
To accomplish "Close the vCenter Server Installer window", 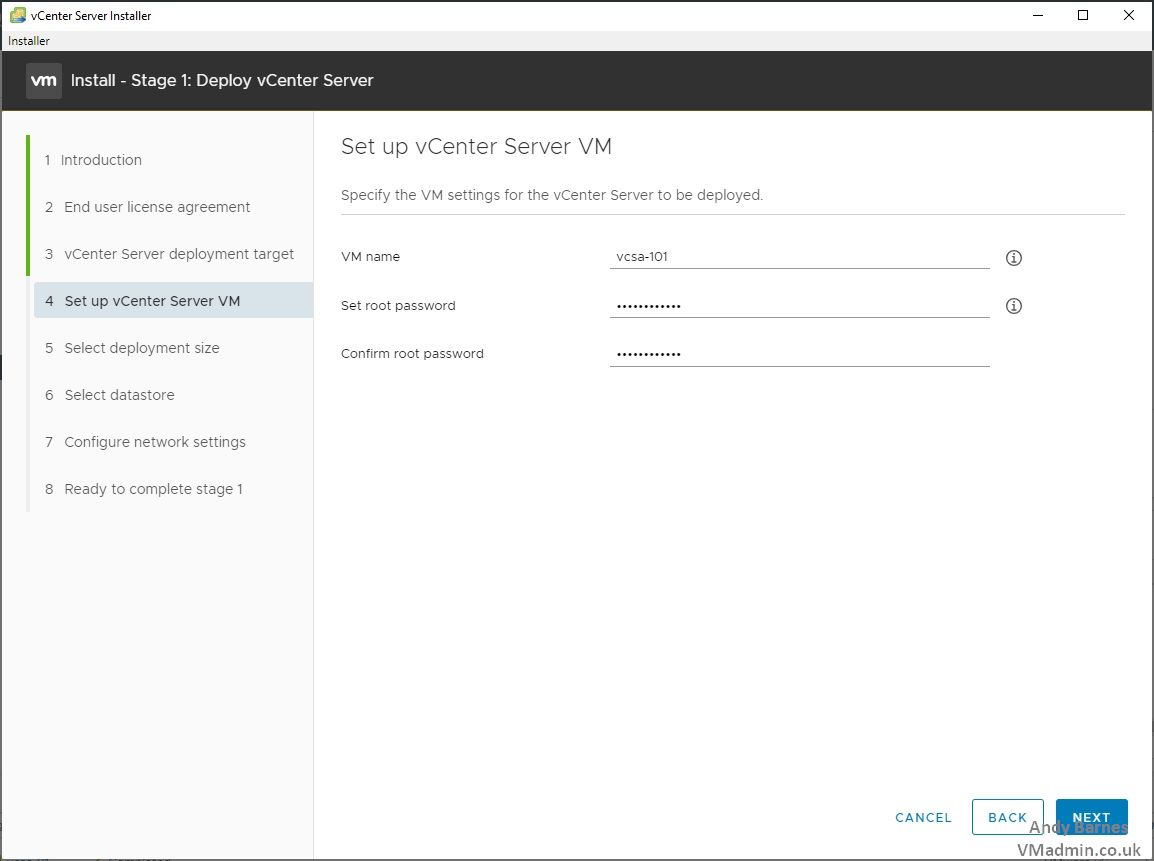I will (x=1128, y=15).
